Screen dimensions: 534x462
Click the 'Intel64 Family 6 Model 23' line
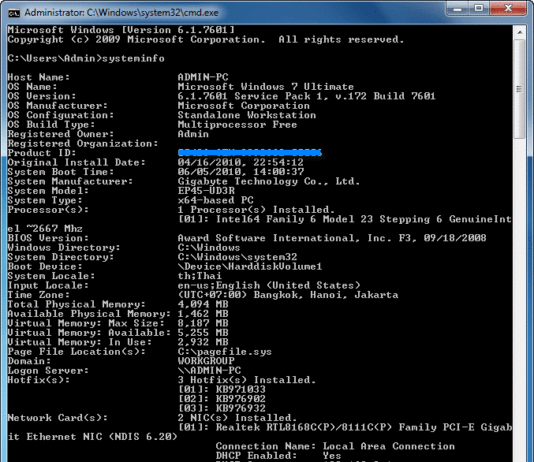pyautogui.click(x=345, y=219)
